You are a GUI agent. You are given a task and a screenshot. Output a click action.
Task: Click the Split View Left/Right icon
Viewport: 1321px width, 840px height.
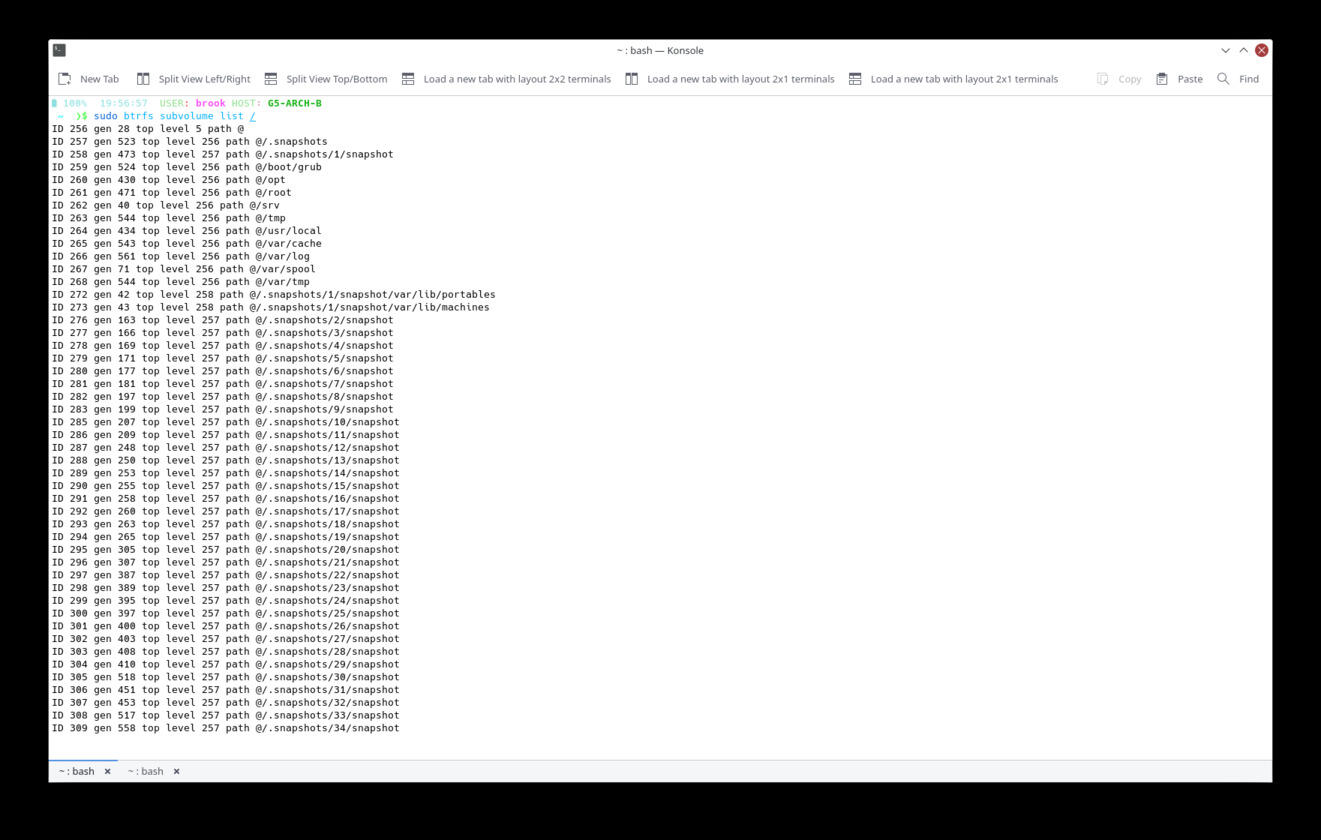pos(143,79)
